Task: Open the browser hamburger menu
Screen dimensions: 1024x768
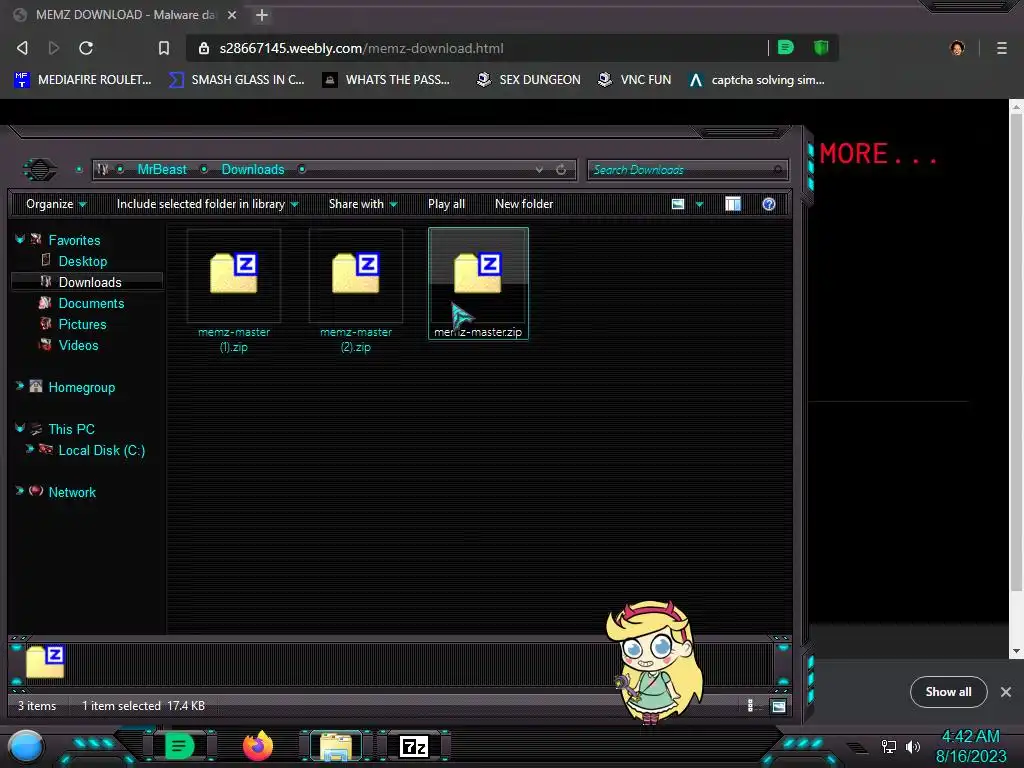Action: 1001,48
